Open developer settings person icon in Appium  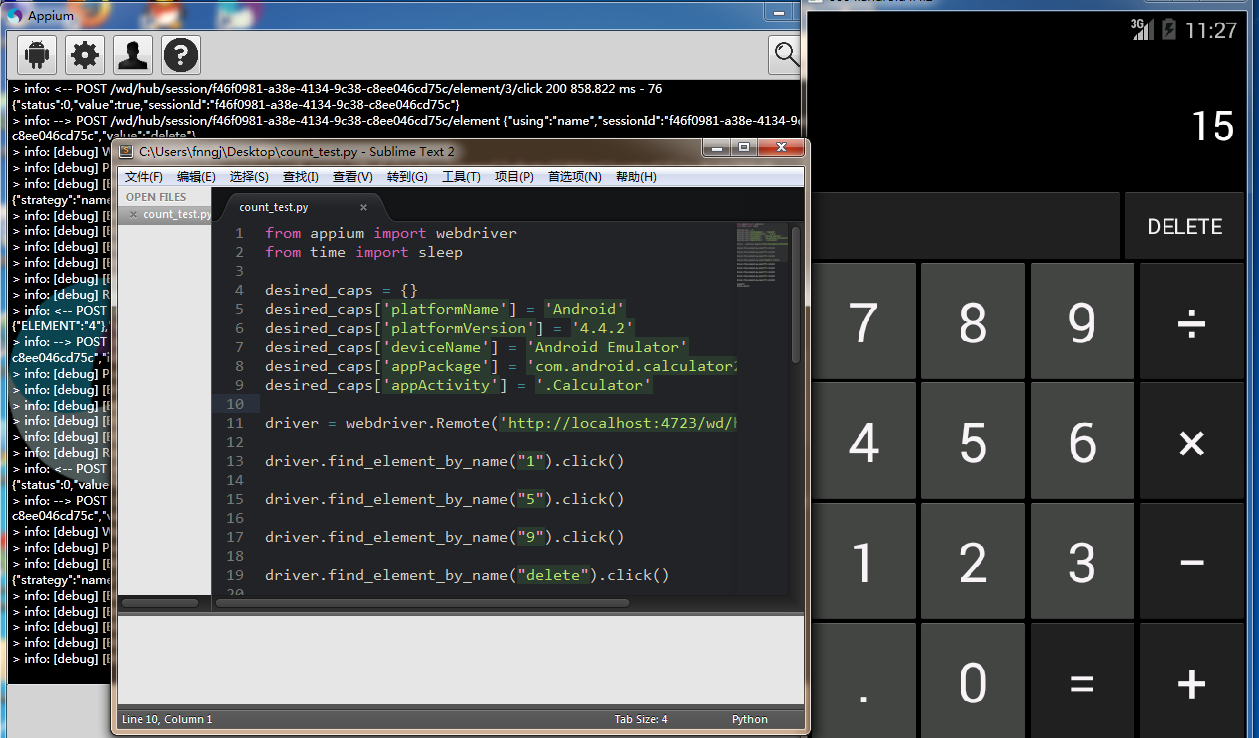(133, 55)
